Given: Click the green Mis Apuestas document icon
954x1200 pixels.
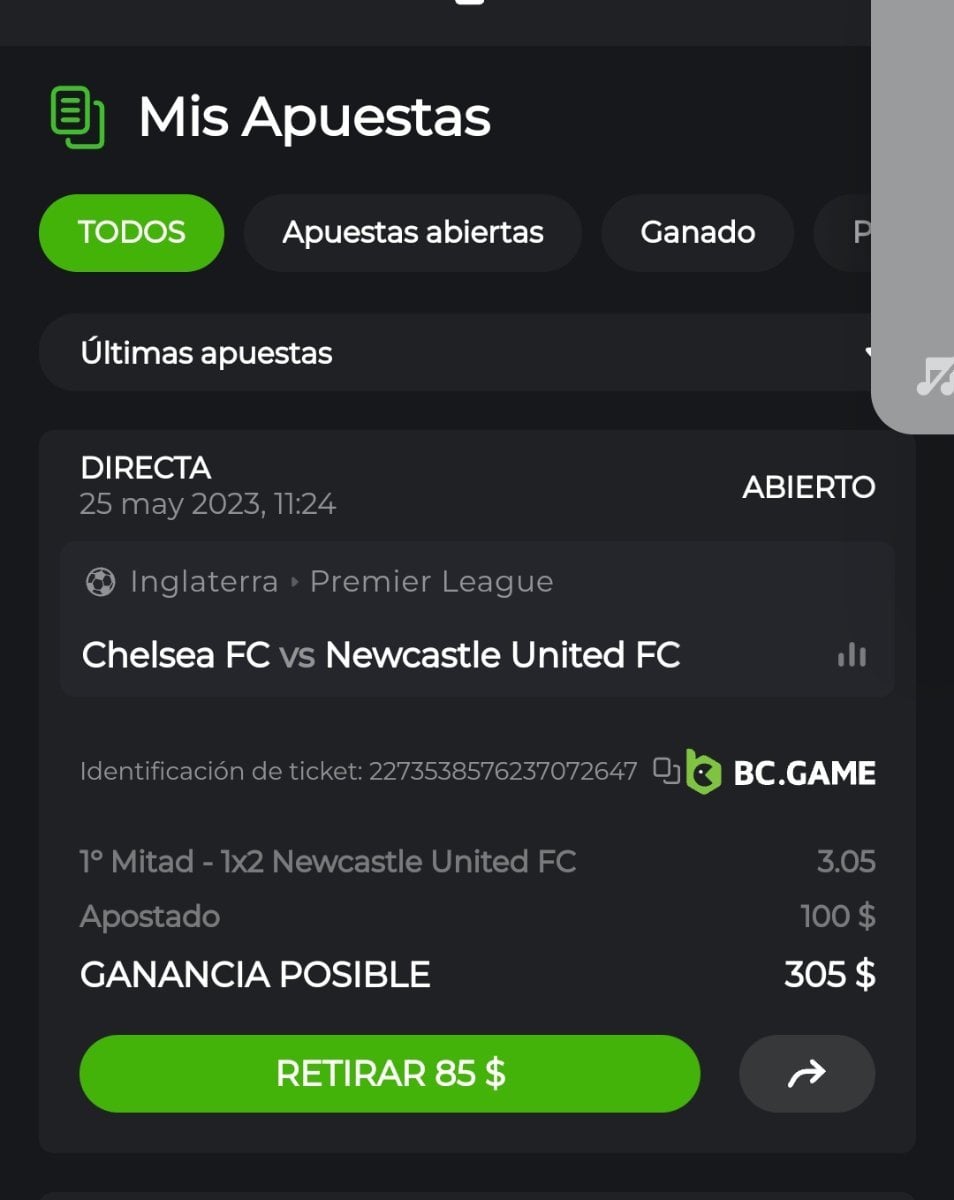Looking at the screenshot, I should point(77,118).
